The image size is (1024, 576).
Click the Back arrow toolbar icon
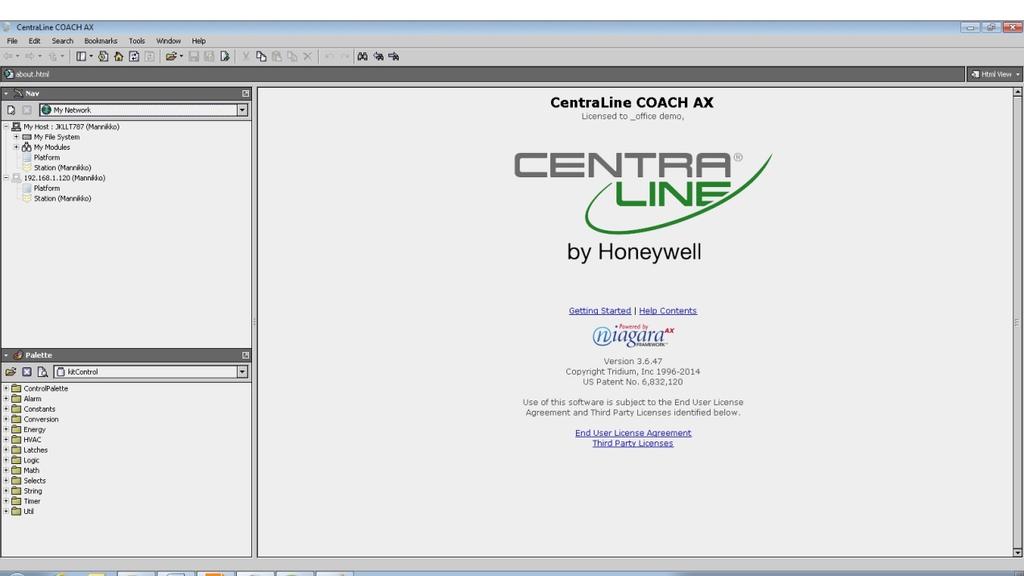coord(8,57)
